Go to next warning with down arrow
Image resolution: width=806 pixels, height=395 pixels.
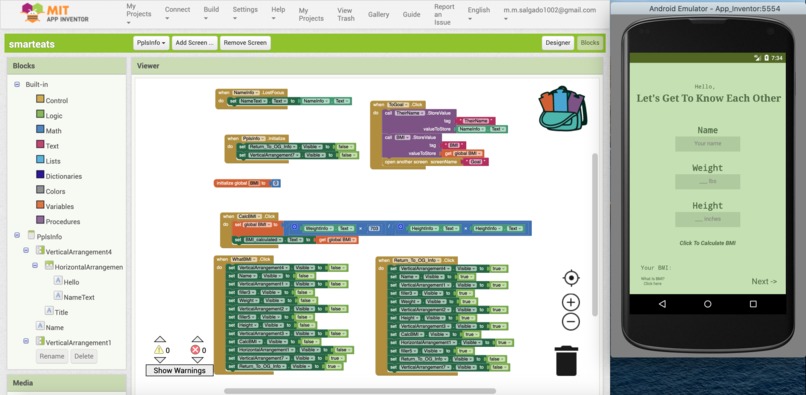pyautogui.click(x=160, y=360)
